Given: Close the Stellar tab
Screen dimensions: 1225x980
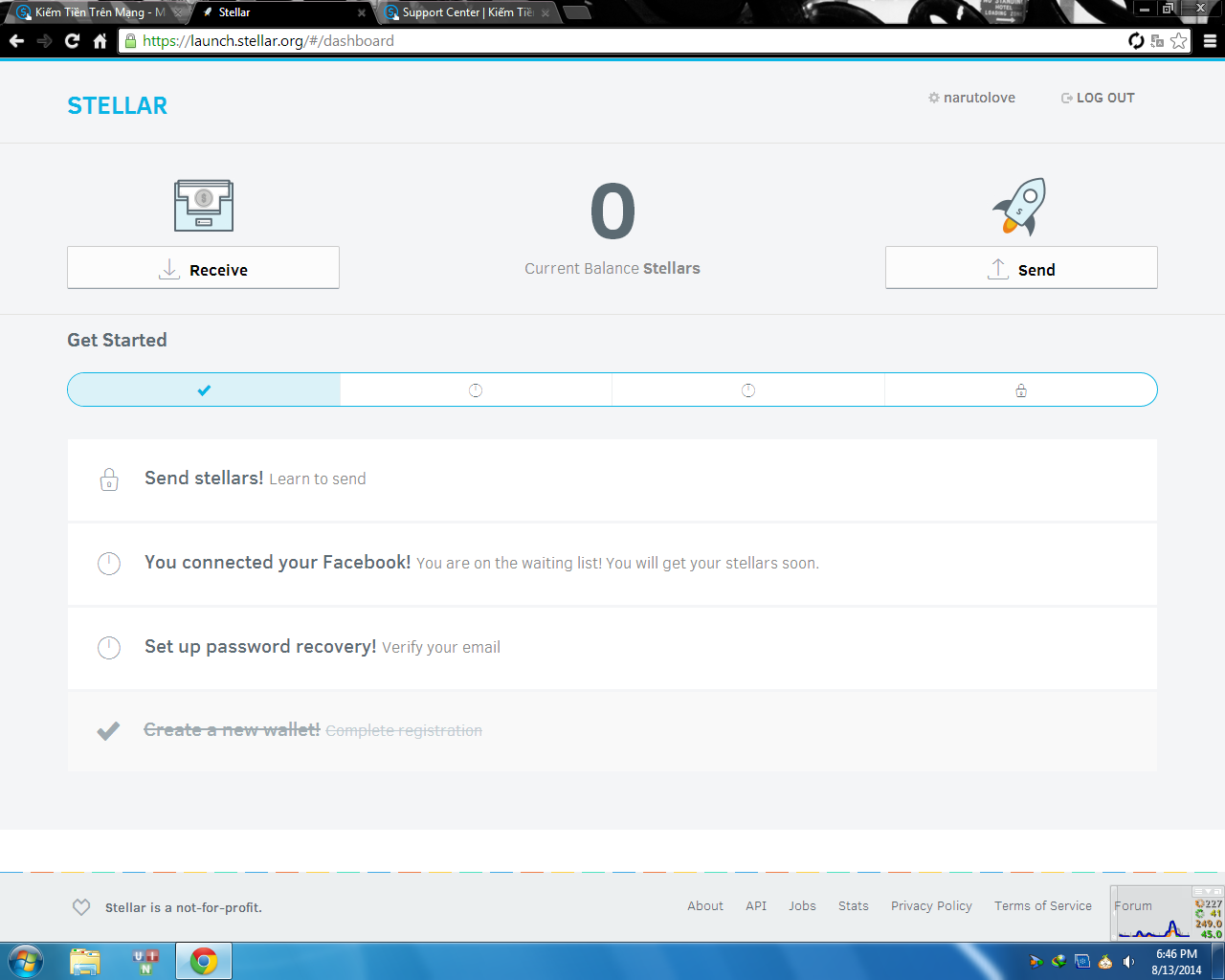Looking at the screenshot, I should [x=362, y=13].
